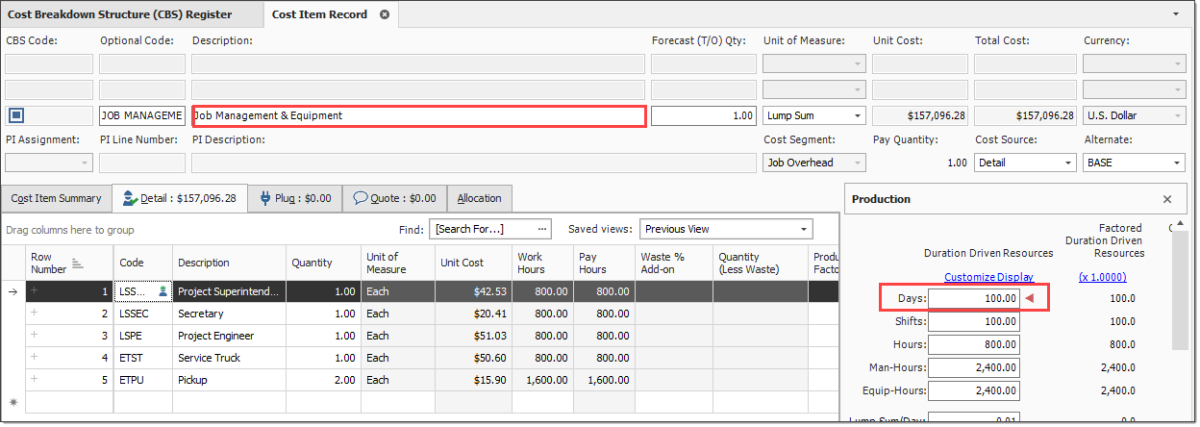The width and height of the screenshot is (1200, 427).
Task: Close the Cost Item Record tab
Action: click(x=384, y=15)
